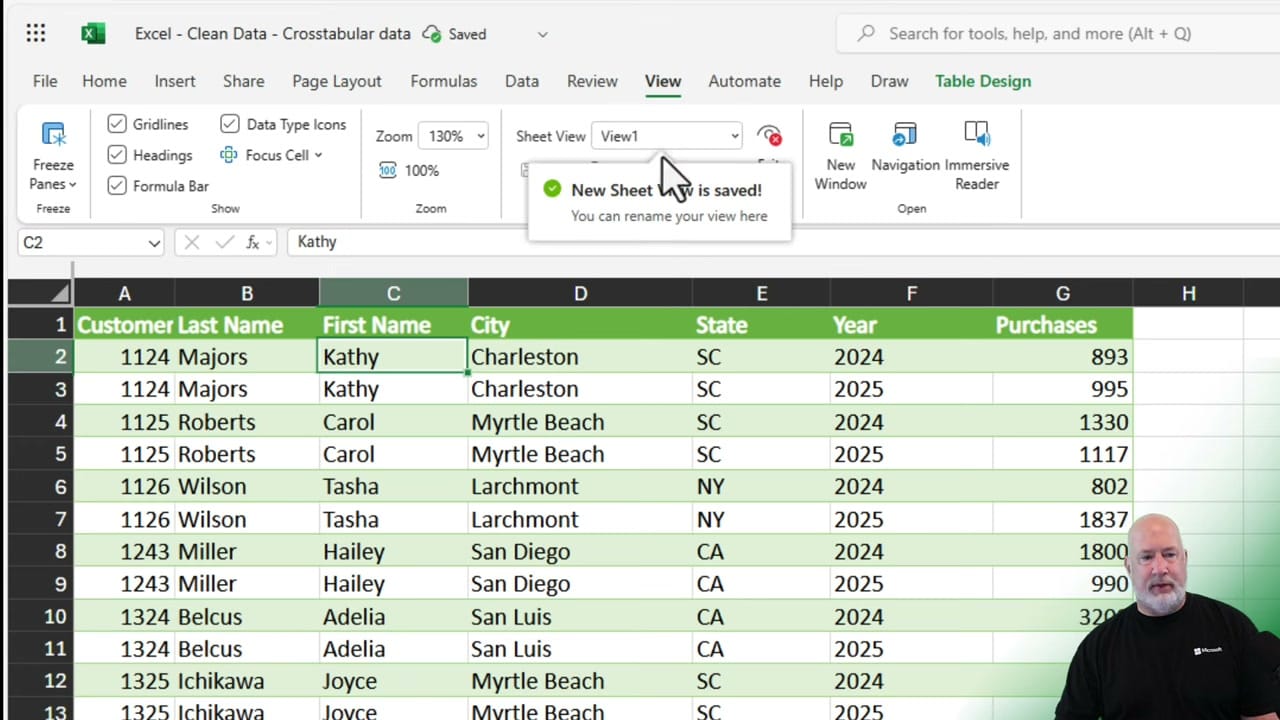The image size is (1280, 720).
Task: Click the Insert Function fx icon
Action: (253, 242)
